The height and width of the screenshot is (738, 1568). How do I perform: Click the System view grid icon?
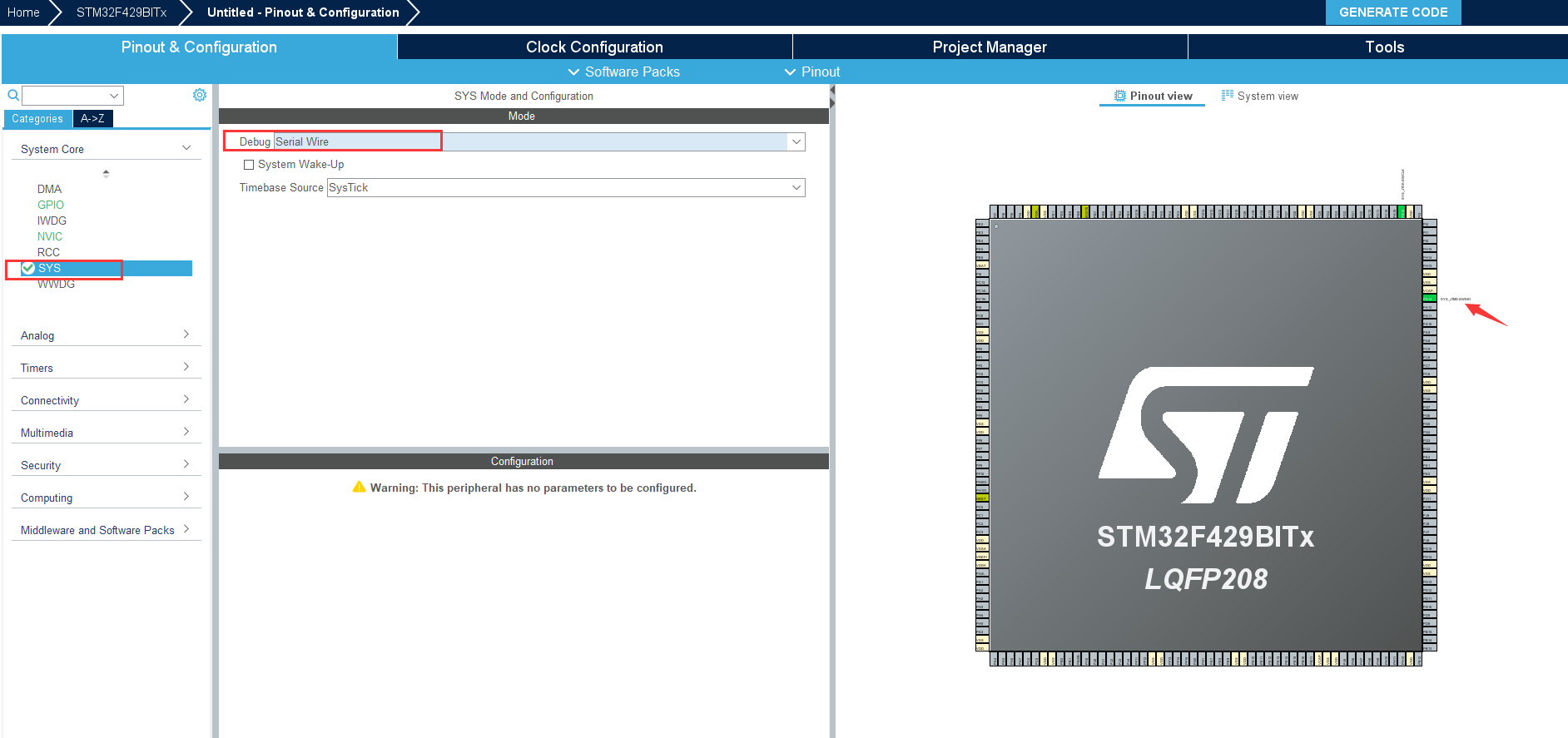(1228, 96)
